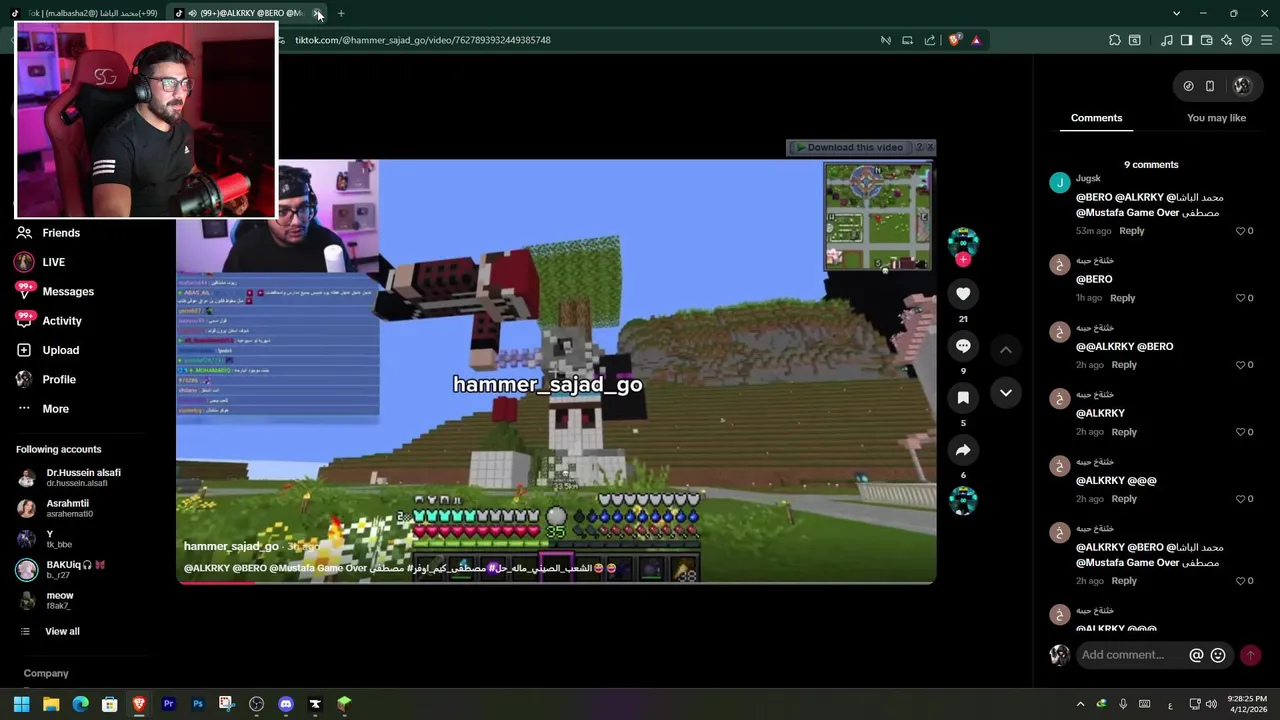Viewport: 1280px width, 720px height.
Task: Click the Brave Rewards triangle icon
Action: [x=976, y=40]
